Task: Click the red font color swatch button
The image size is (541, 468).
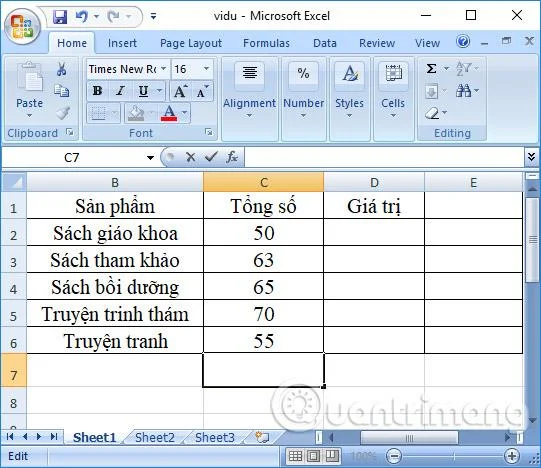Action: [x=169, y=113]
